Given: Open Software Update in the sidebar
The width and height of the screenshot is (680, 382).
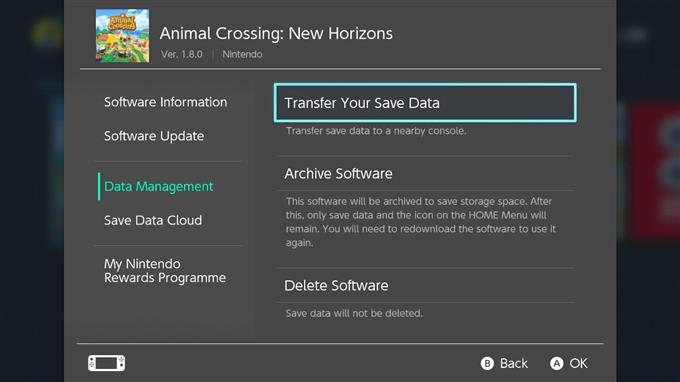Looking at the screenshot, I should tap(154, 136).
